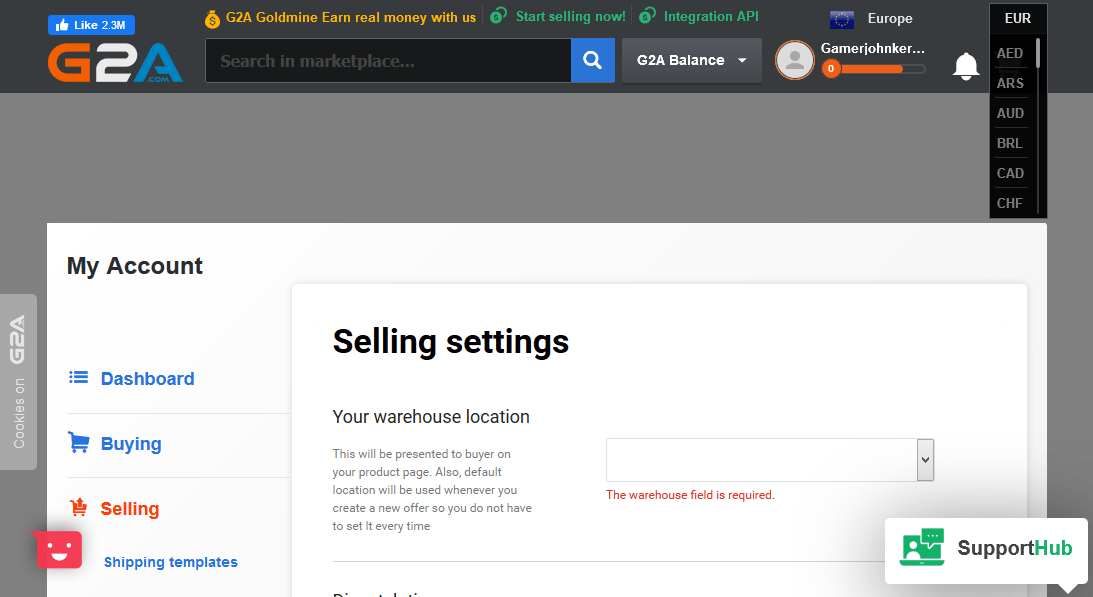Open the red chat bubble widget
The height and width of the screenshot is (597, 1093).
(58, 549)
